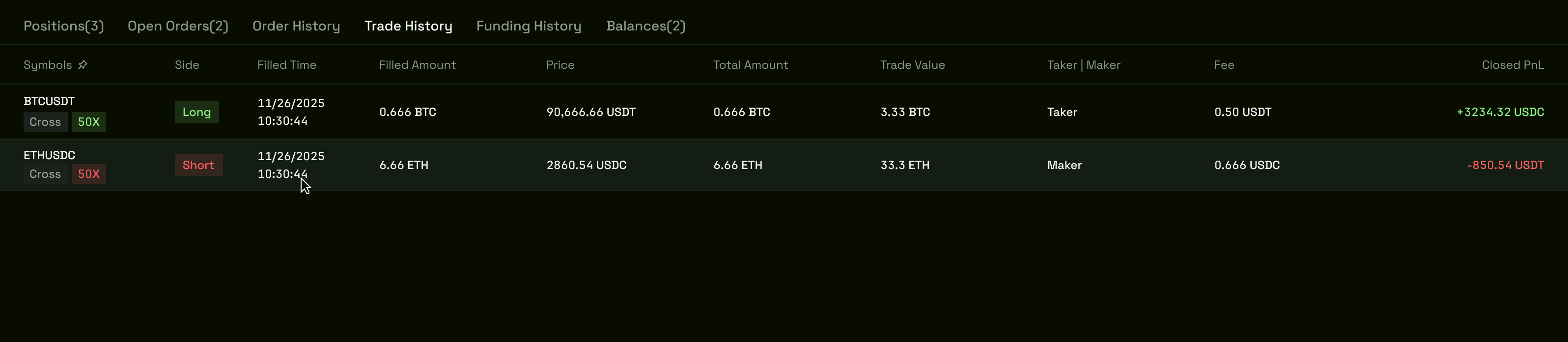This screenshot has width=1568, height=342.
Task: Switch to the Funding History tab
Action: point(529,26)
